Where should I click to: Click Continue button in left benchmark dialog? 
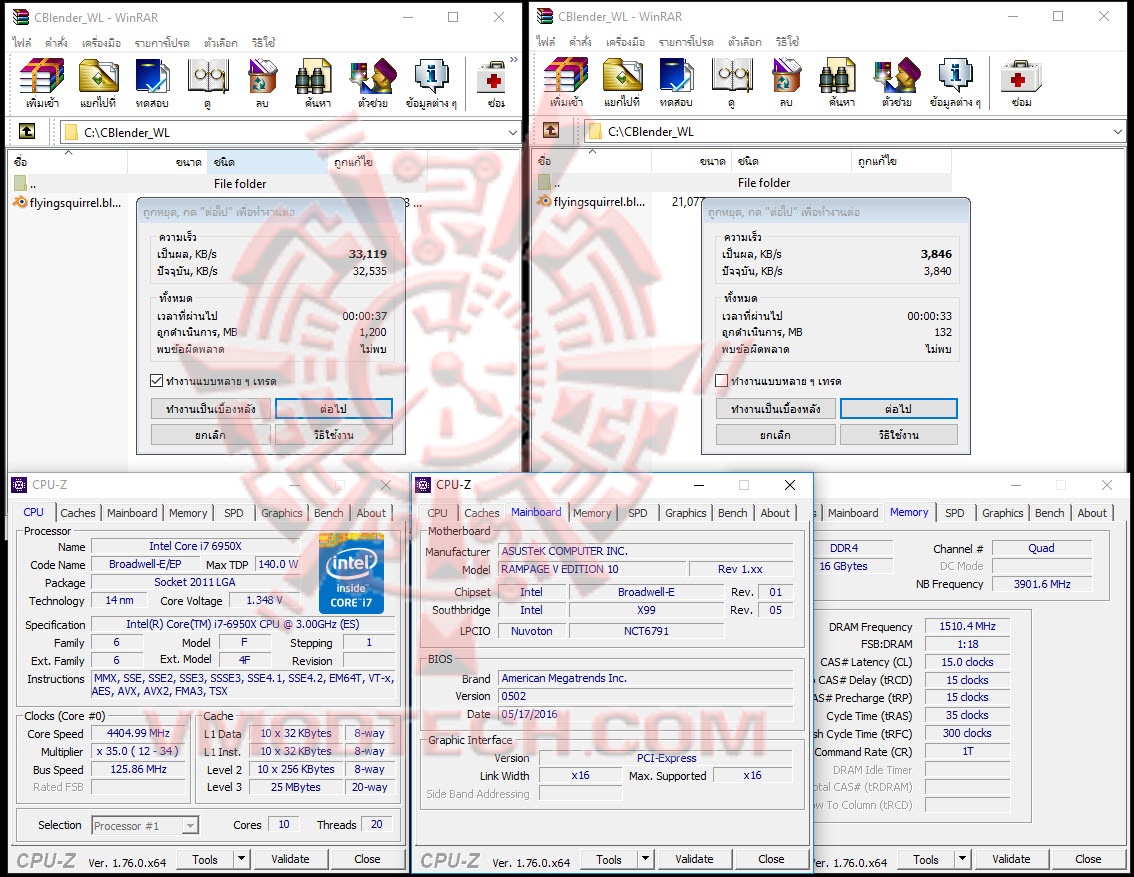pyautogui.click(x=333, y=408)
